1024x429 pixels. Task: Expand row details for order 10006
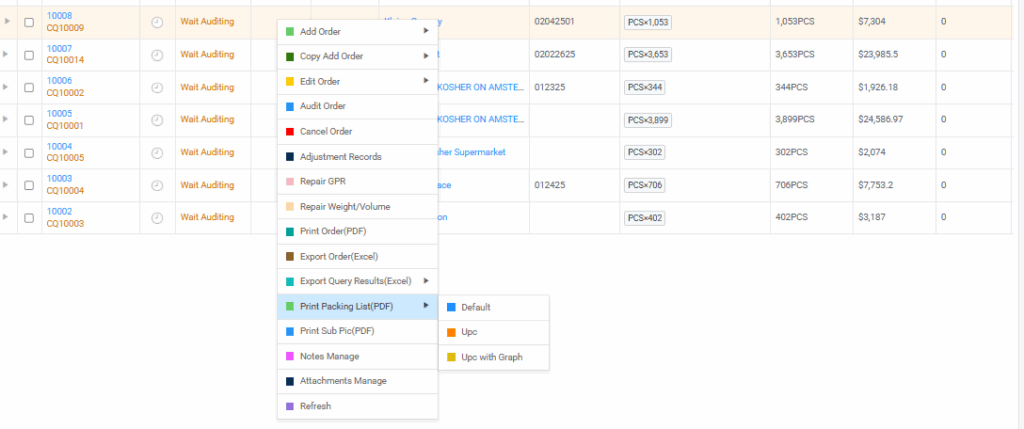point(8,87)
